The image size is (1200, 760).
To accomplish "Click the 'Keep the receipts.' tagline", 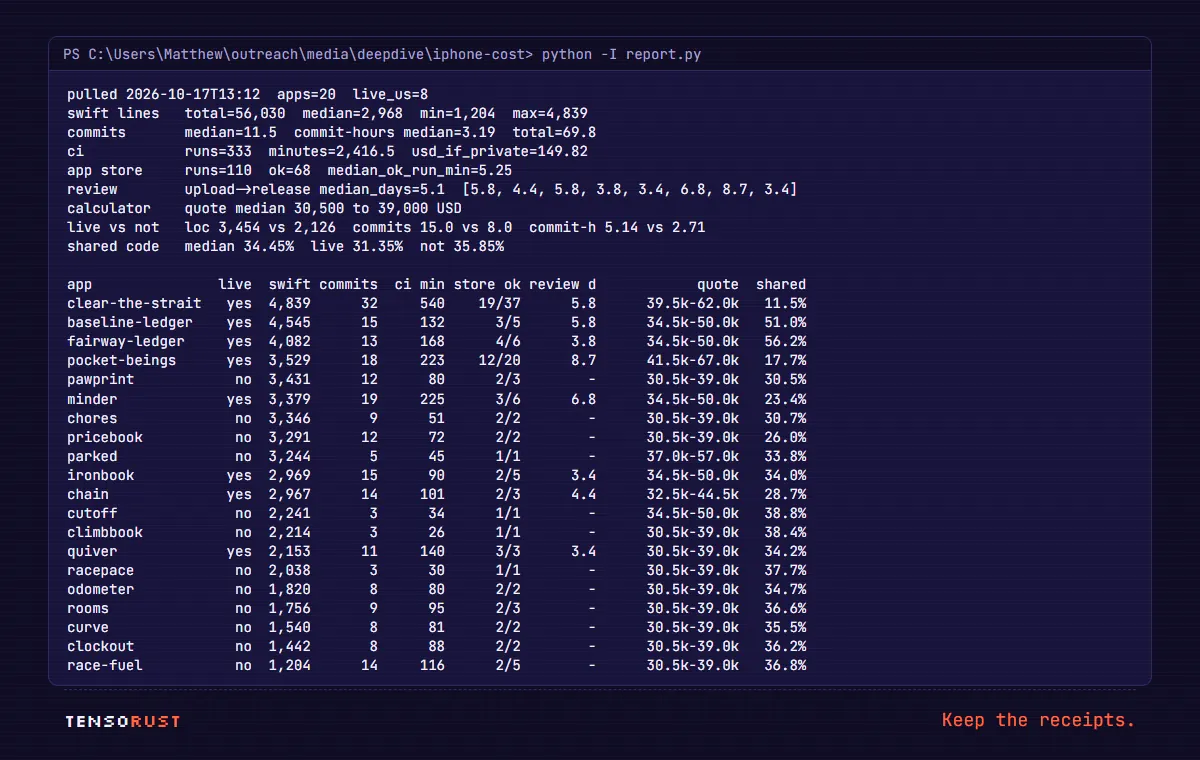I will (1039, 720).
